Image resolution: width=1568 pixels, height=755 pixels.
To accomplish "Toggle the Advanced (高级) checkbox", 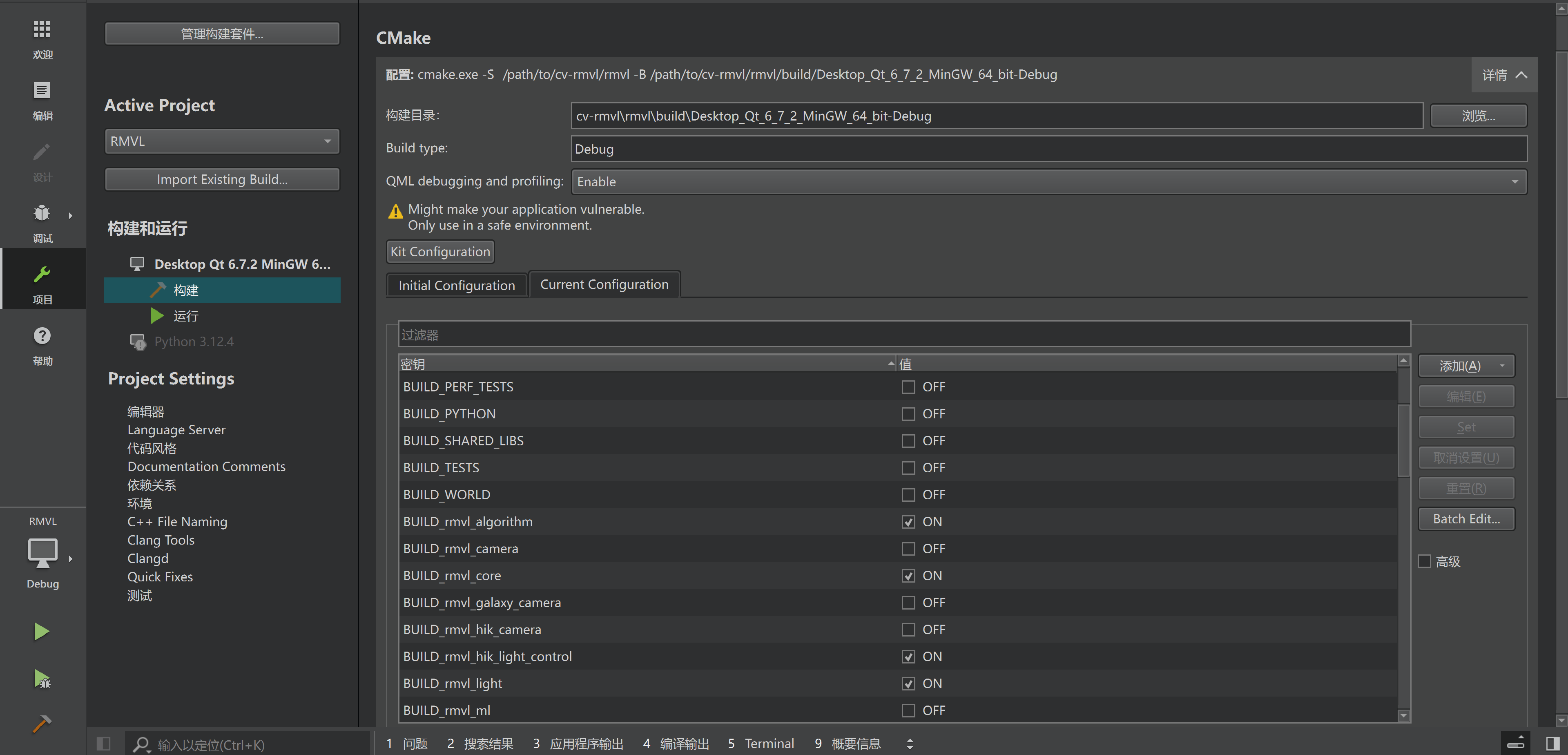I will tap(1424, 561).
